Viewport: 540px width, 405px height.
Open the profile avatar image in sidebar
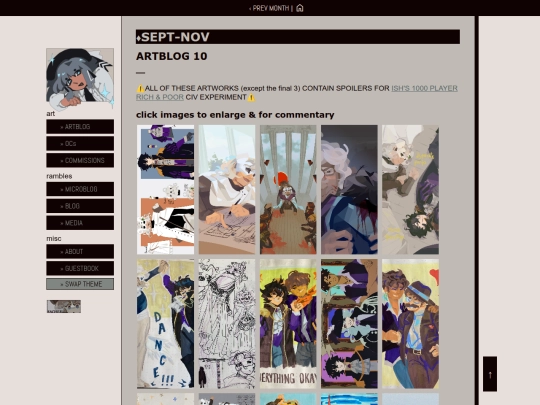80,79
